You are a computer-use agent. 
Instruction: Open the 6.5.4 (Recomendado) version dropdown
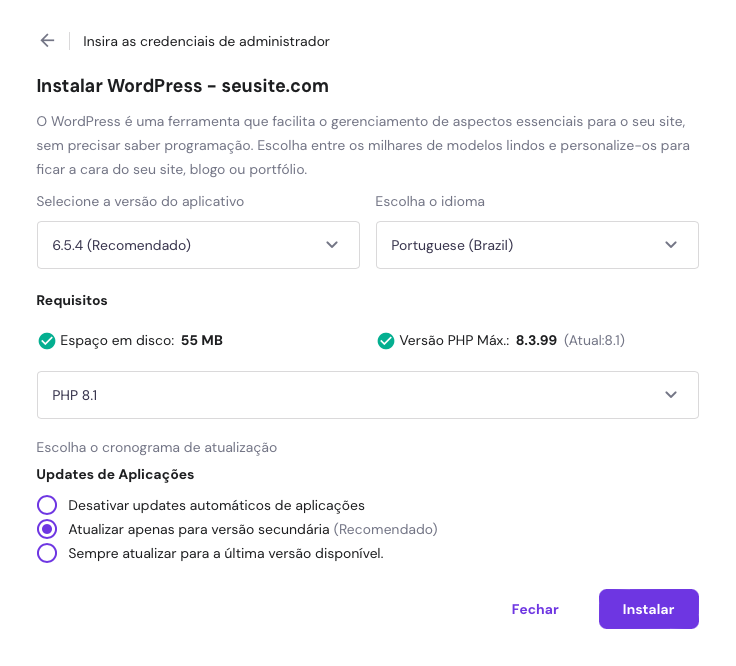click(x=197, y=245)
